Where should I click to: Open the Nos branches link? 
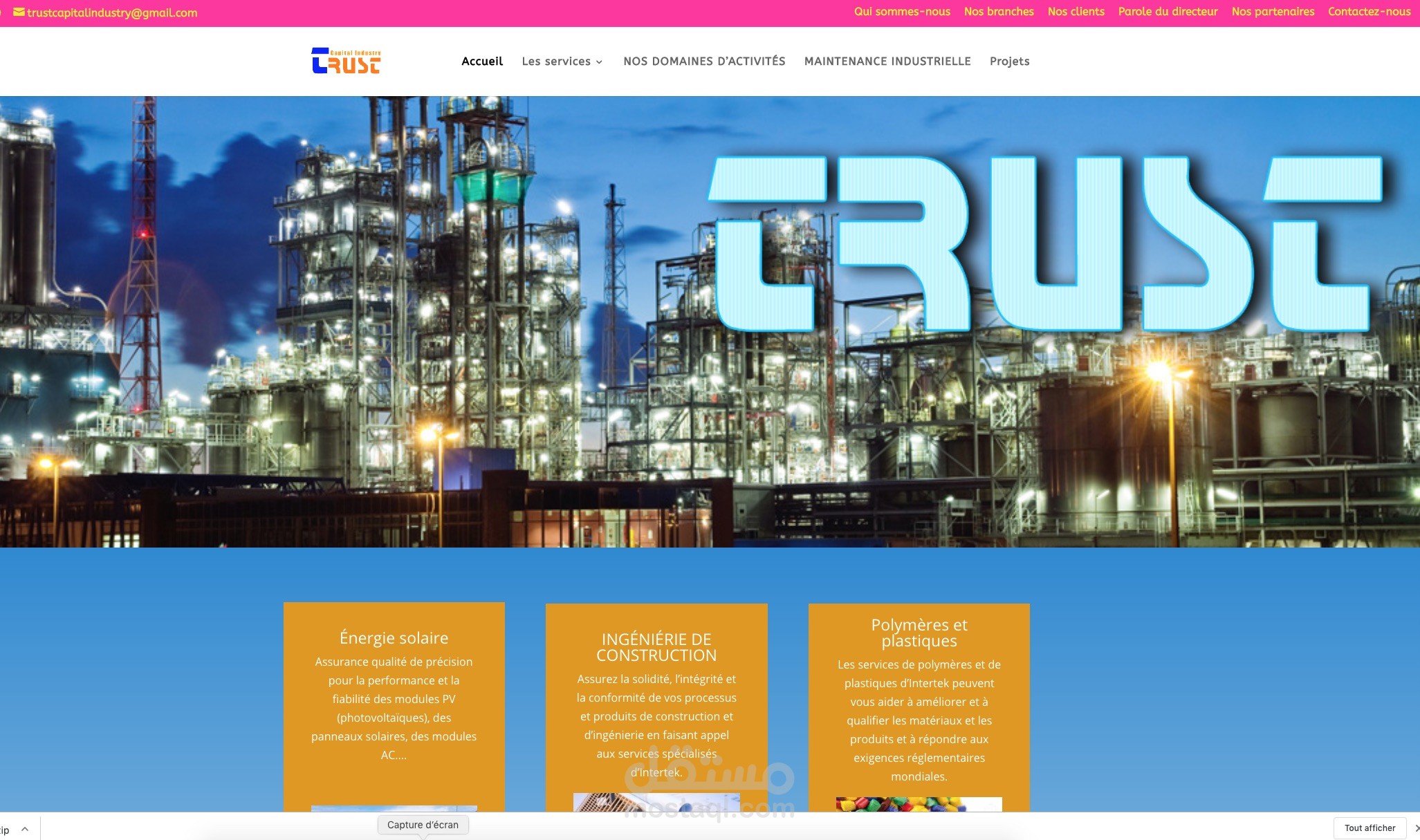999,12
